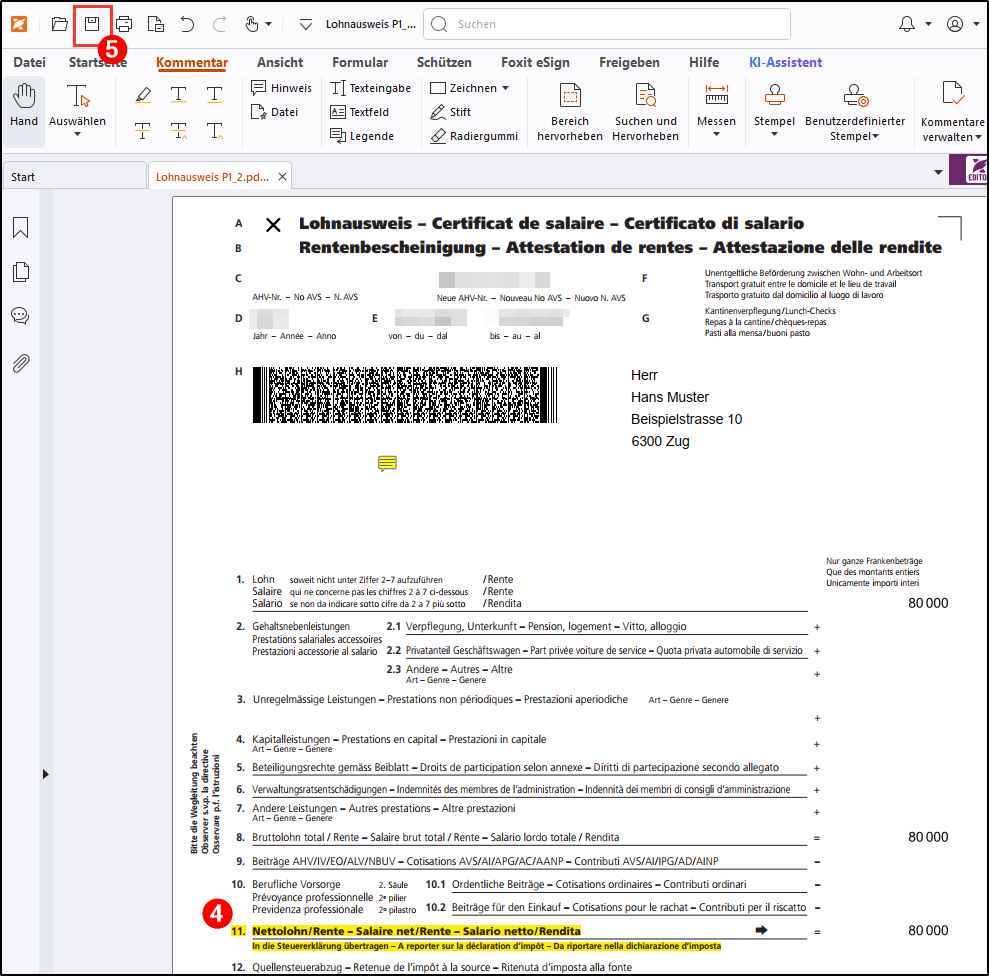This screenshot has height=976, width=989.
Task: Switch to the Start document tab
Action: pyautogui.click(x=74, y=177)
